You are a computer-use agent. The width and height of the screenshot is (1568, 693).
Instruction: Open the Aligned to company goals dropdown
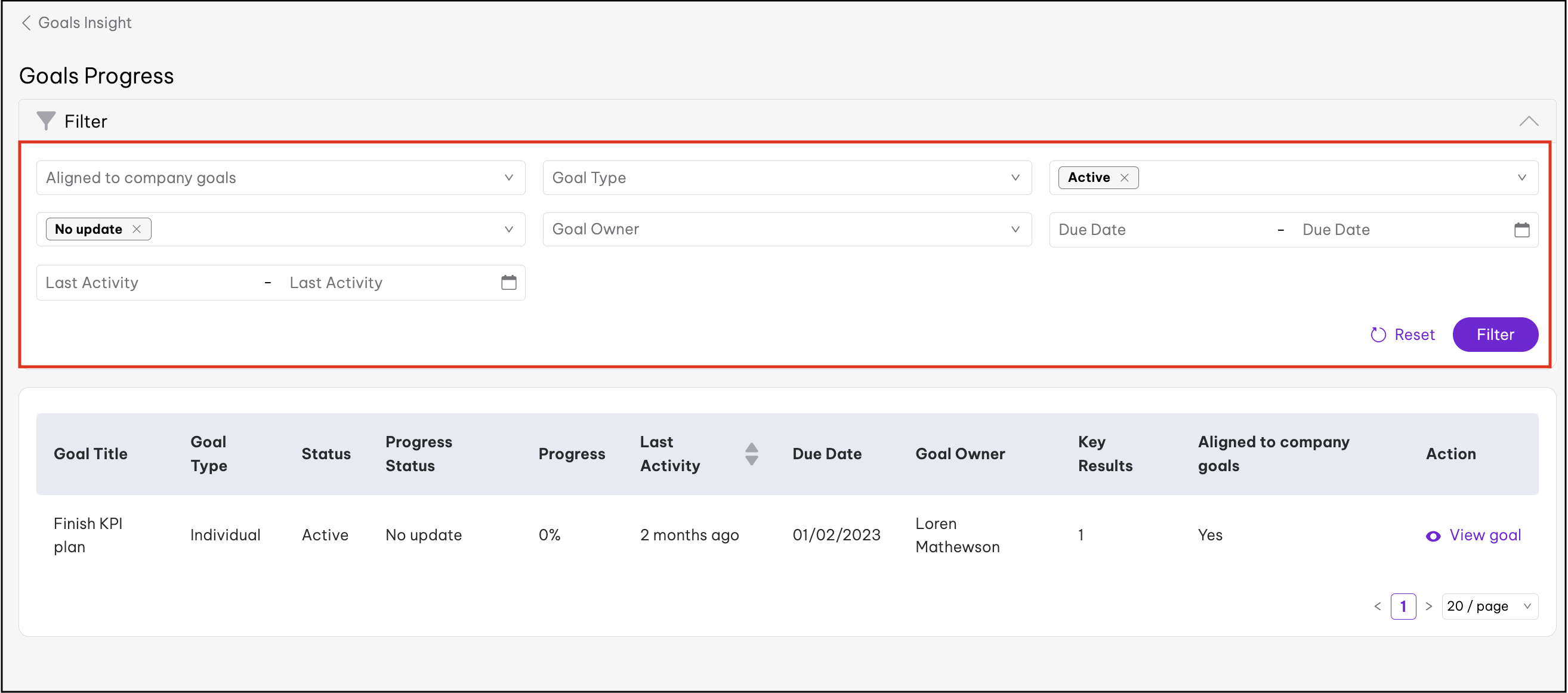280,178
